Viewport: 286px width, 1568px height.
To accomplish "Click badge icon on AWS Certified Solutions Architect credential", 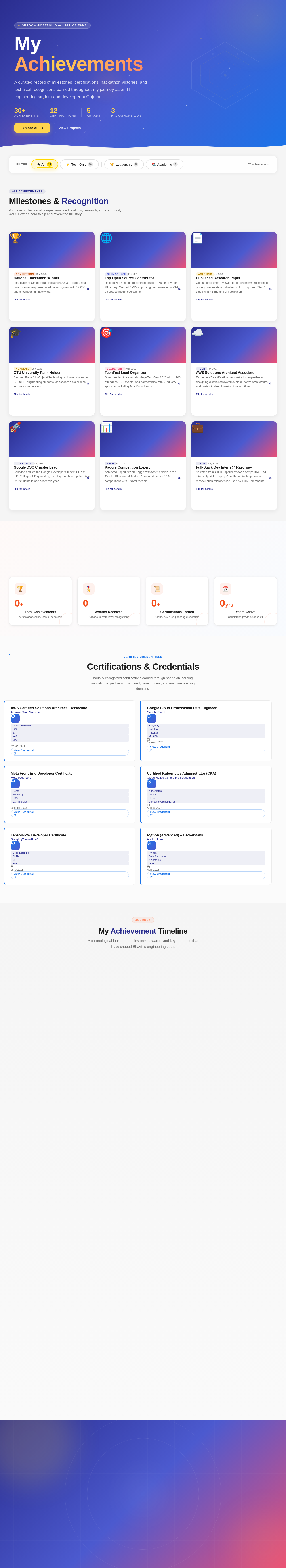I will point(15,718).
